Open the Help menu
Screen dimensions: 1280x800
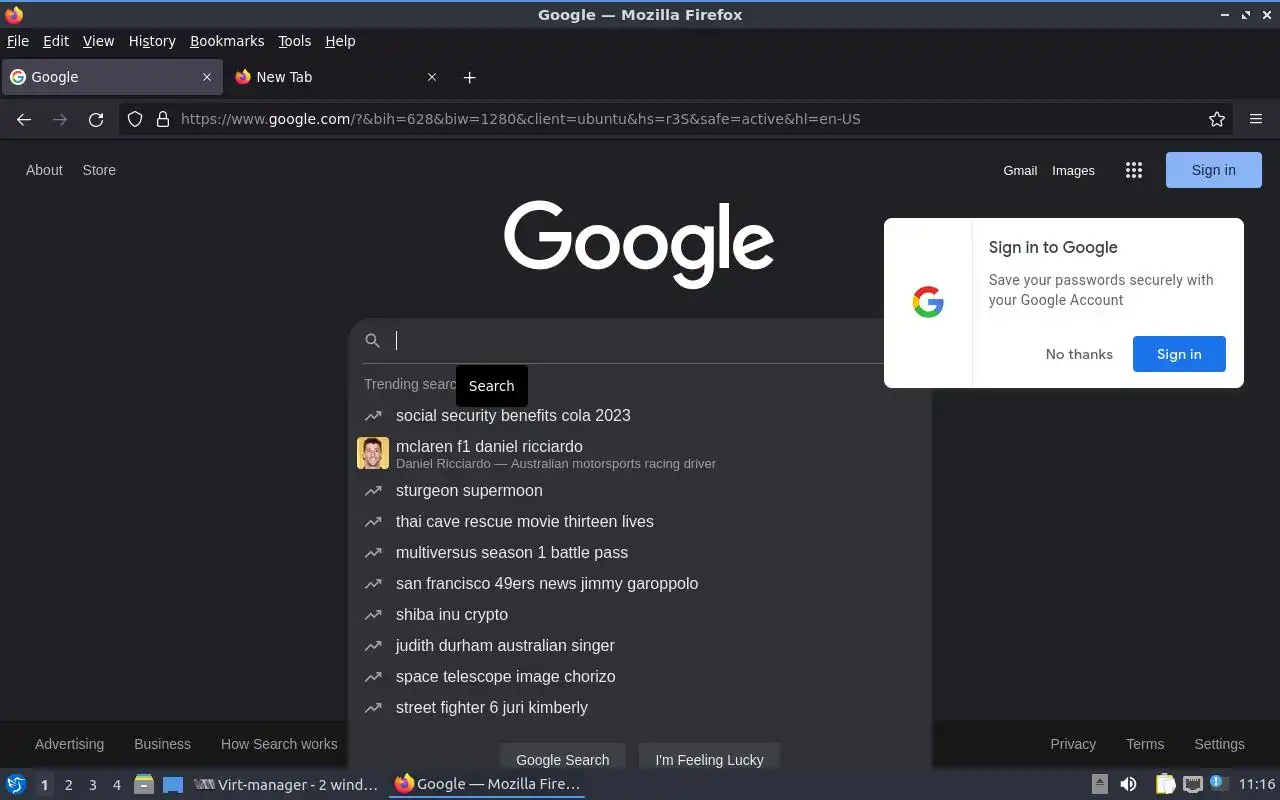(340, 41)
